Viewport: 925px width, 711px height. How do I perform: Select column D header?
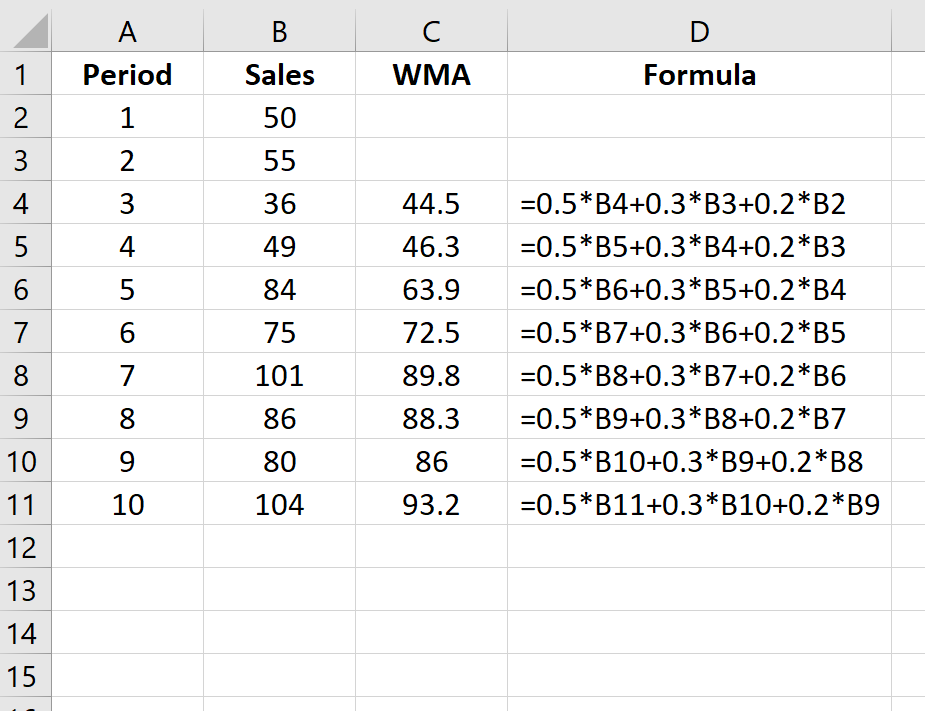coord(700,29)
